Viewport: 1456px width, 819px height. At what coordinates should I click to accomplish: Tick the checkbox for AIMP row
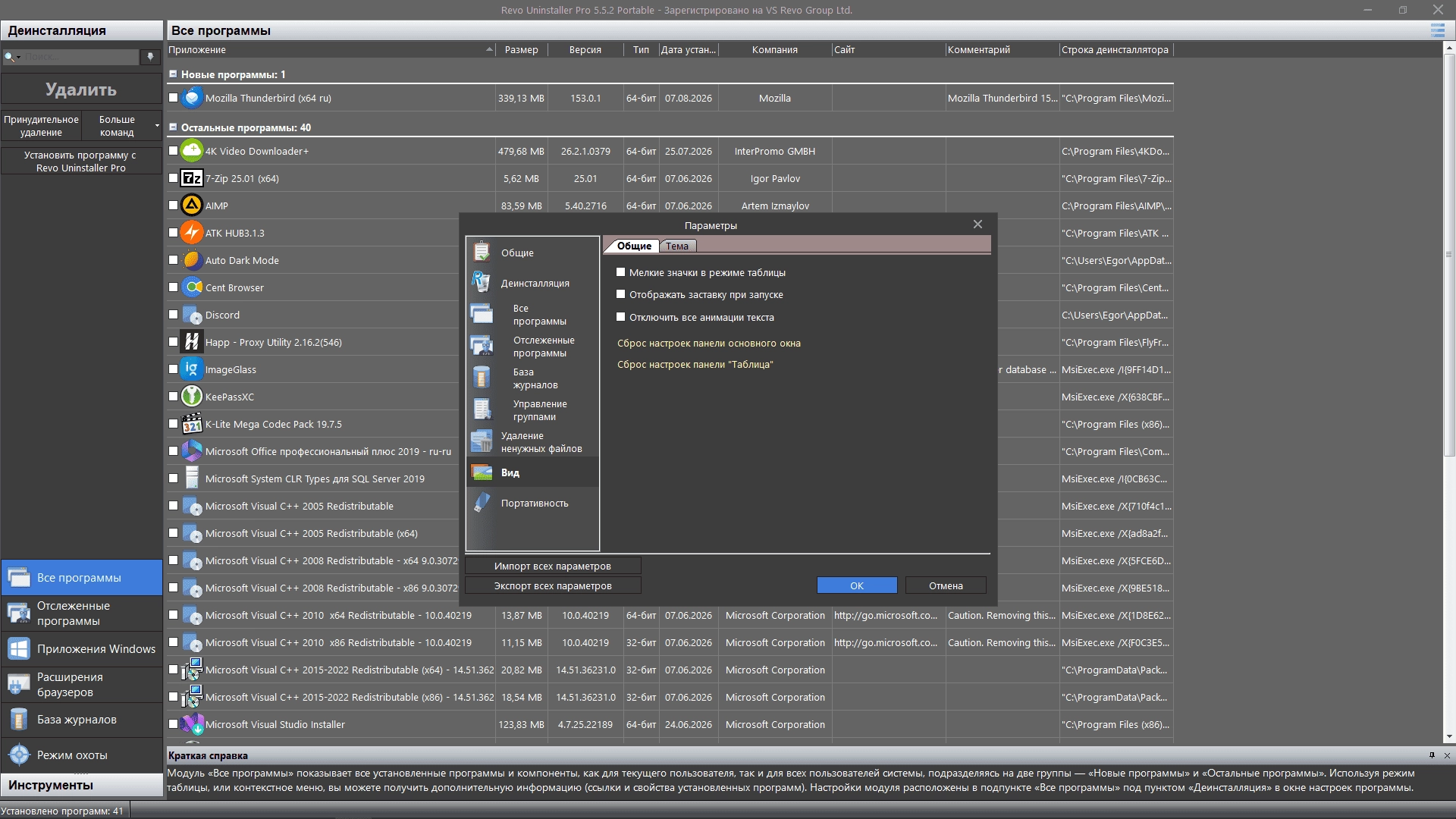(x=174, y=206)
